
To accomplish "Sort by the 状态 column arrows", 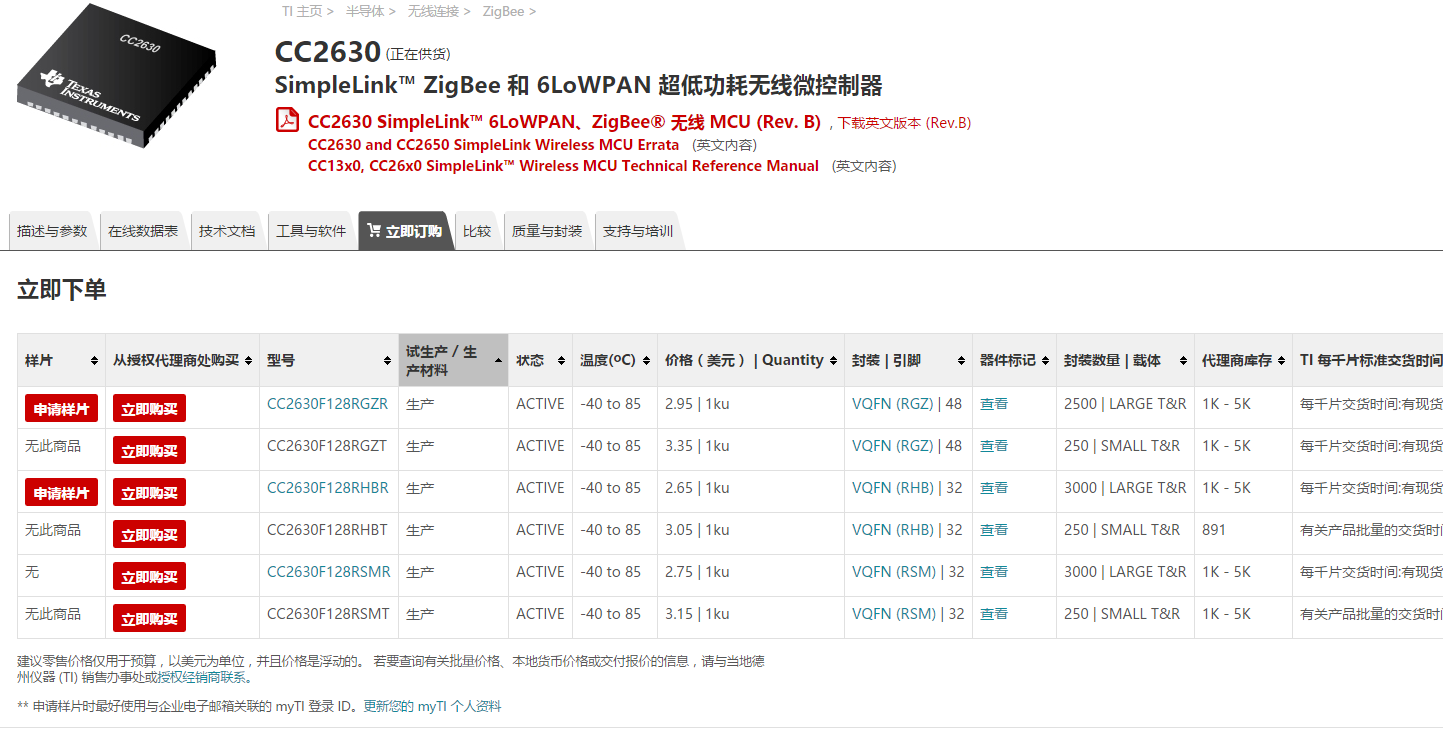I will pos(561,361).
